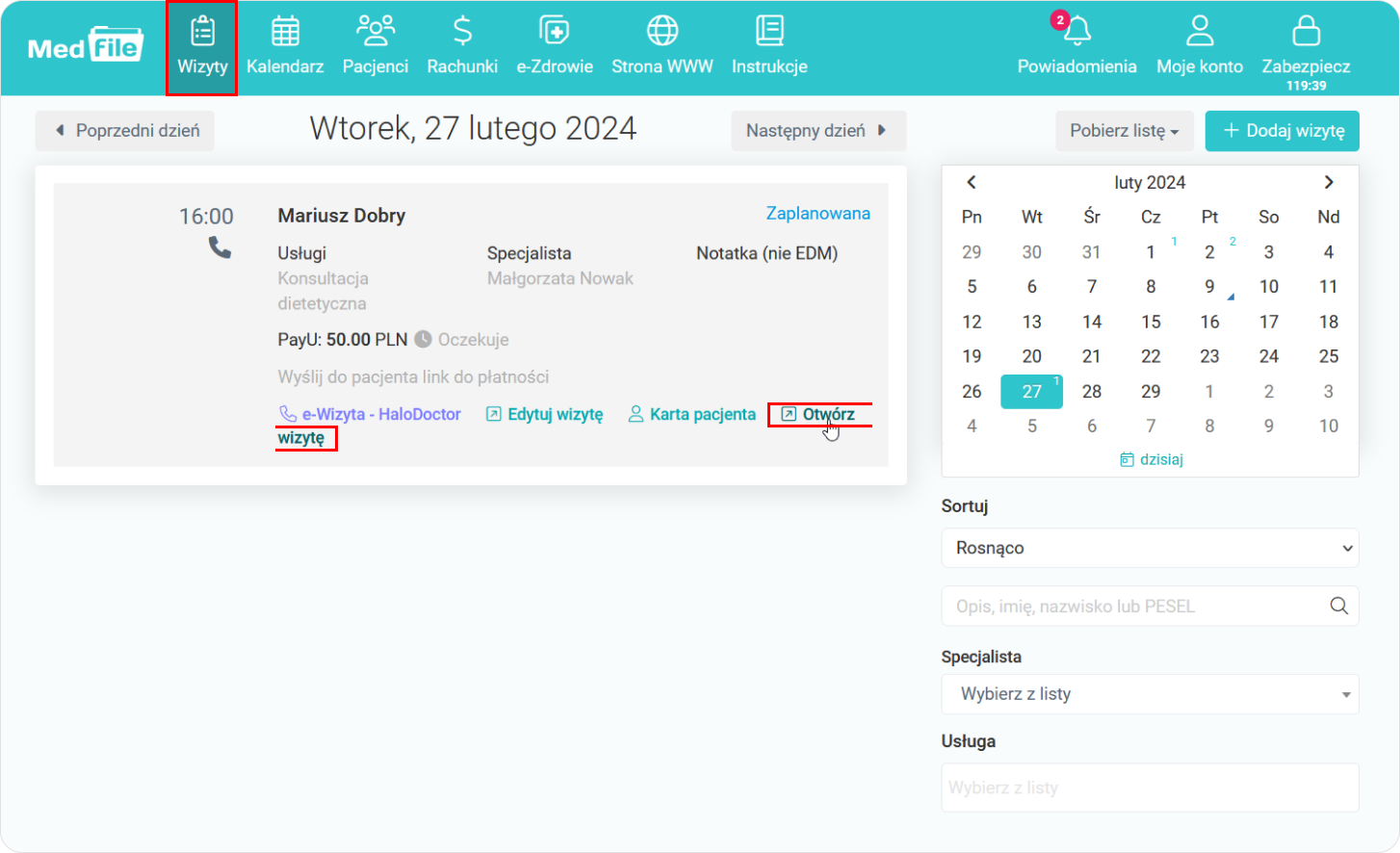The width and height of the screenshot is (1400, 853).
Task: Click the Oczekuje clock status icon
Action: [x=423, y=340]
